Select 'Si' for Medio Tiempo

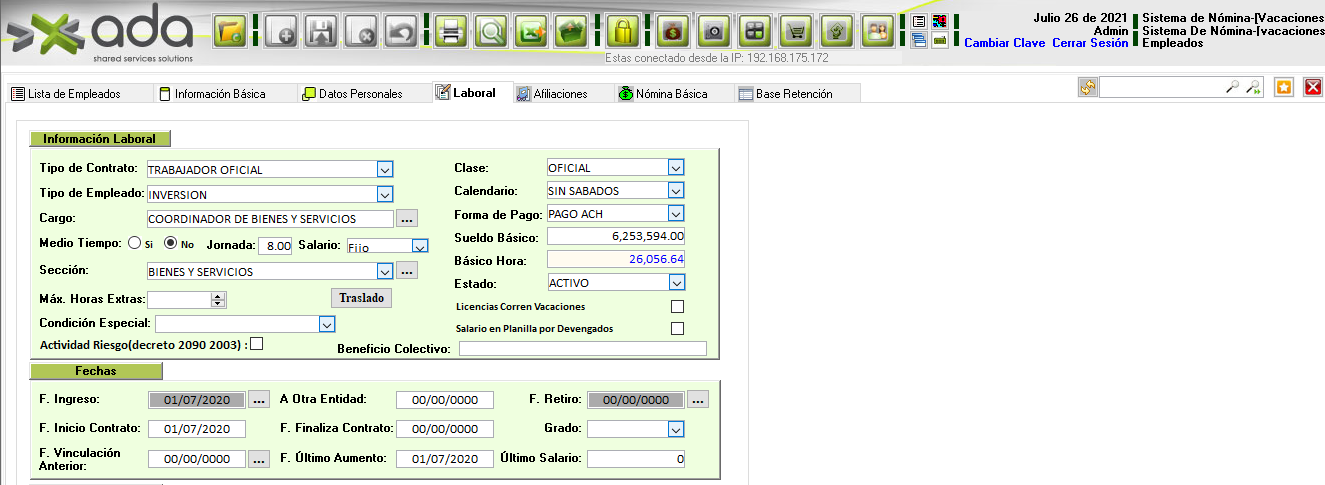click(134, 243)
